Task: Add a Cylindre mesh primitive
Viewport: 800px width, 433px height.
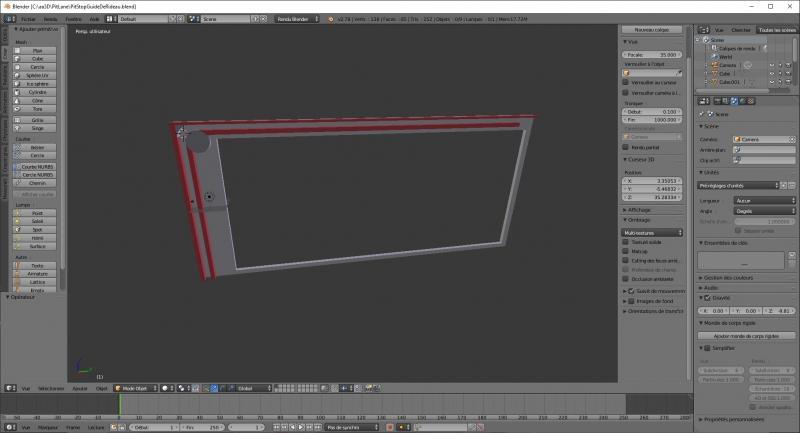Action: [x=37, y=92]
